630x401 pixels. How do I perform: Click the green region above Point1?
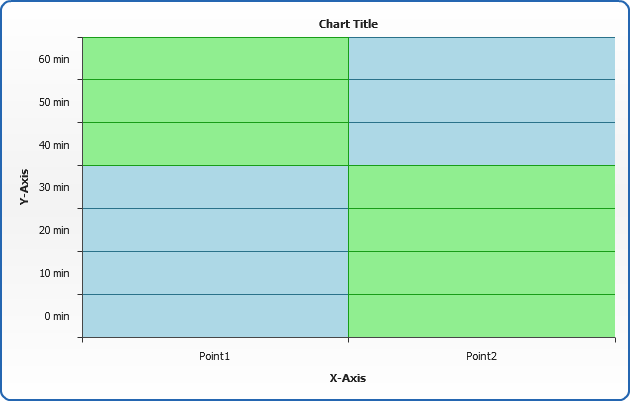pos(215,100)
